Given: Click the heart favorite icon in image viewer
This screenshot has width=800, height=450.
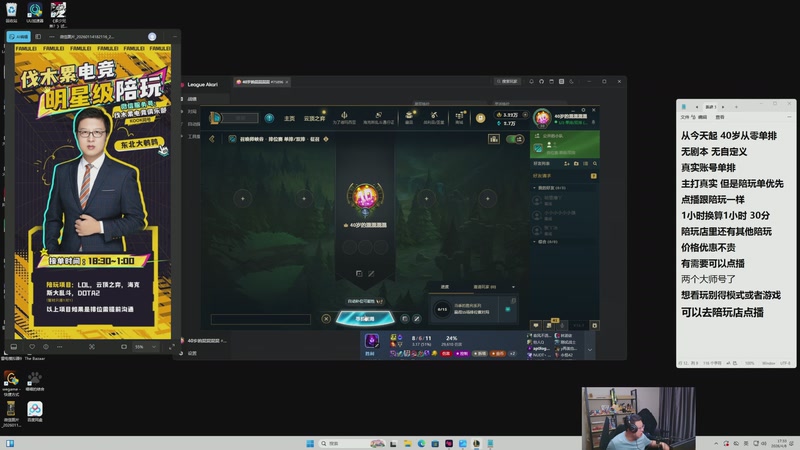Looking at the screenshot, I should click(x=32, y=347).
